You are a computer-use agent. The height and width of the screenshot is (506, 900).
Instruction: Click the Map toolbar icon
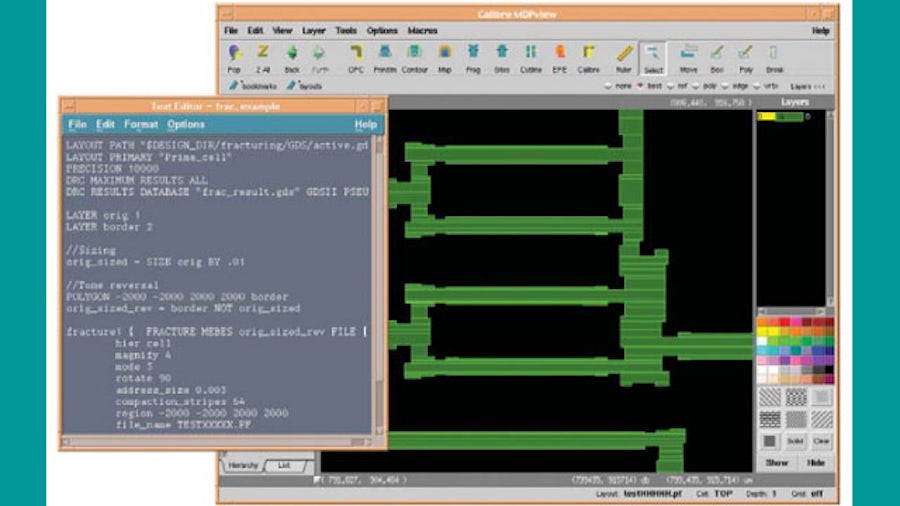445,59
